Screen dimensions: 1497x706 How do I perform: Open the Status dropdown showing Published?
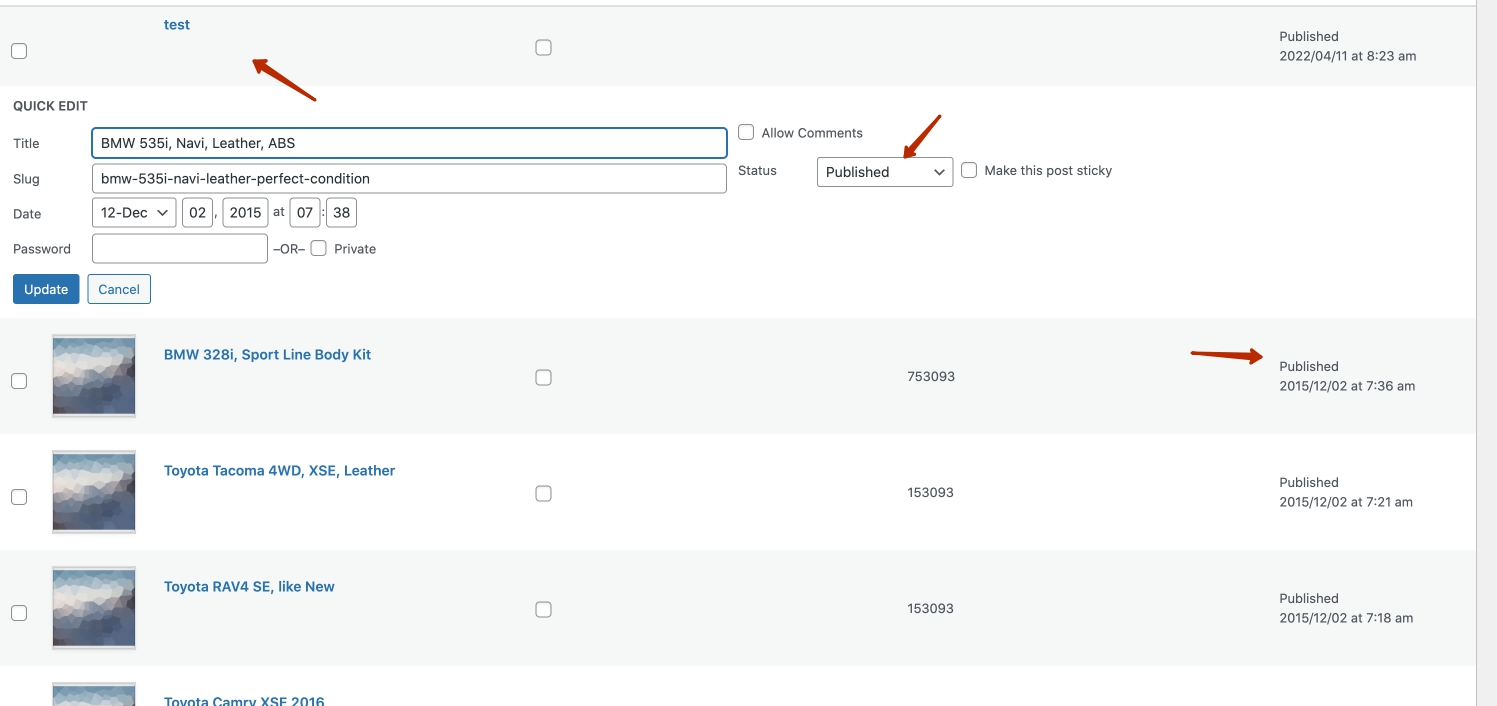tap(884, 172)
